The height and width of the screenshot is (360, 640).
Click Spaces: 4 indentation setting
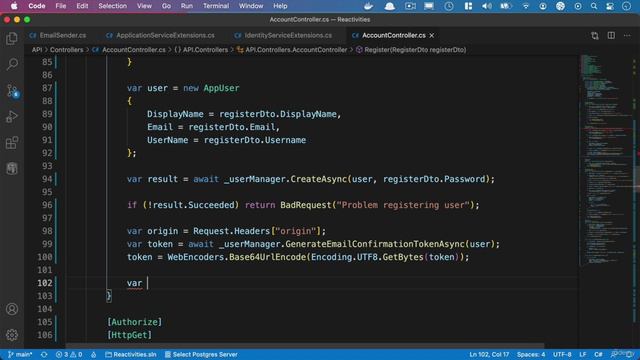pyautogui.click(x=531, y=354)
